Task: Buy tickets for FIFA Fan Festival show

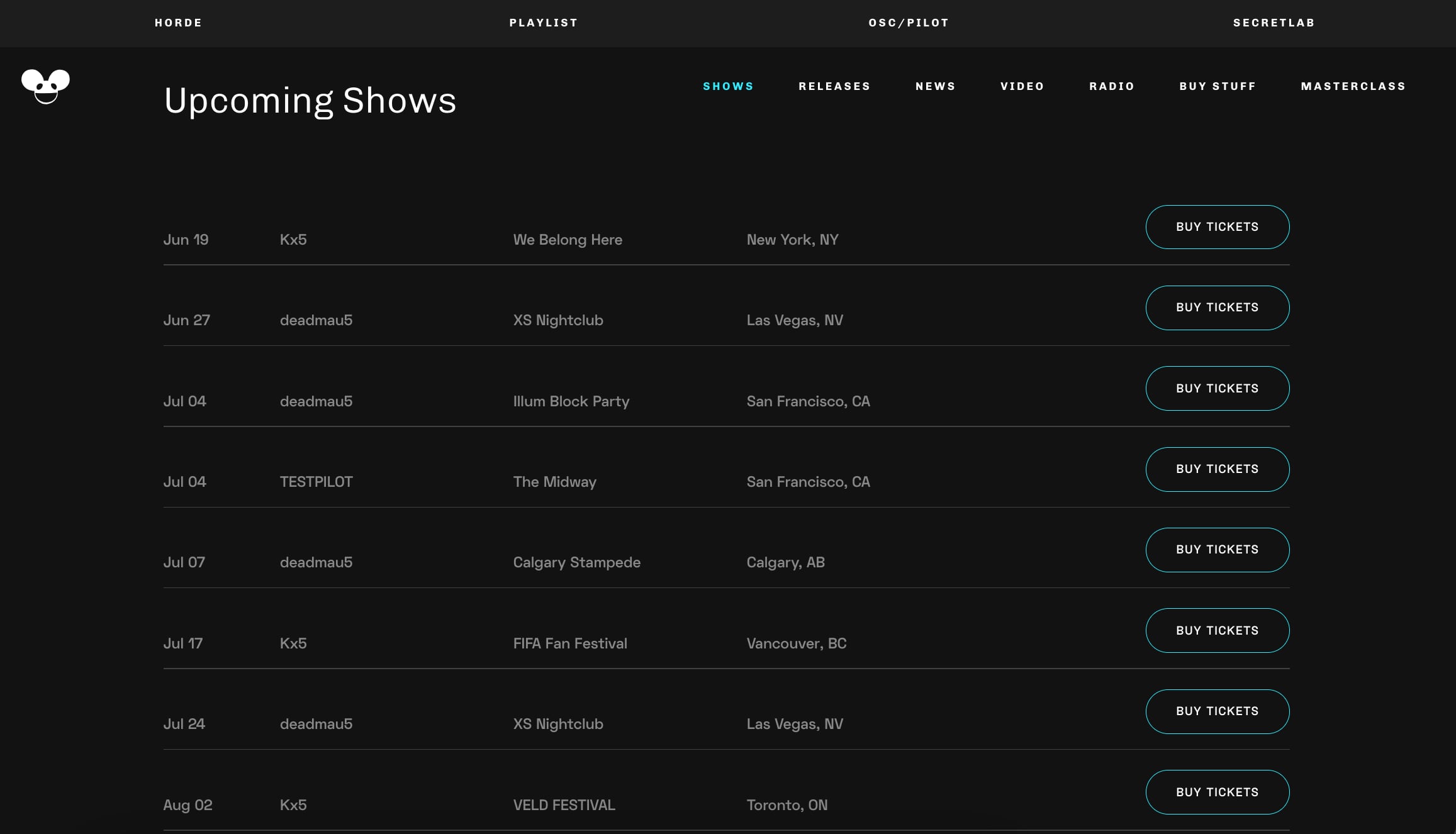Action: [1218, 631]
